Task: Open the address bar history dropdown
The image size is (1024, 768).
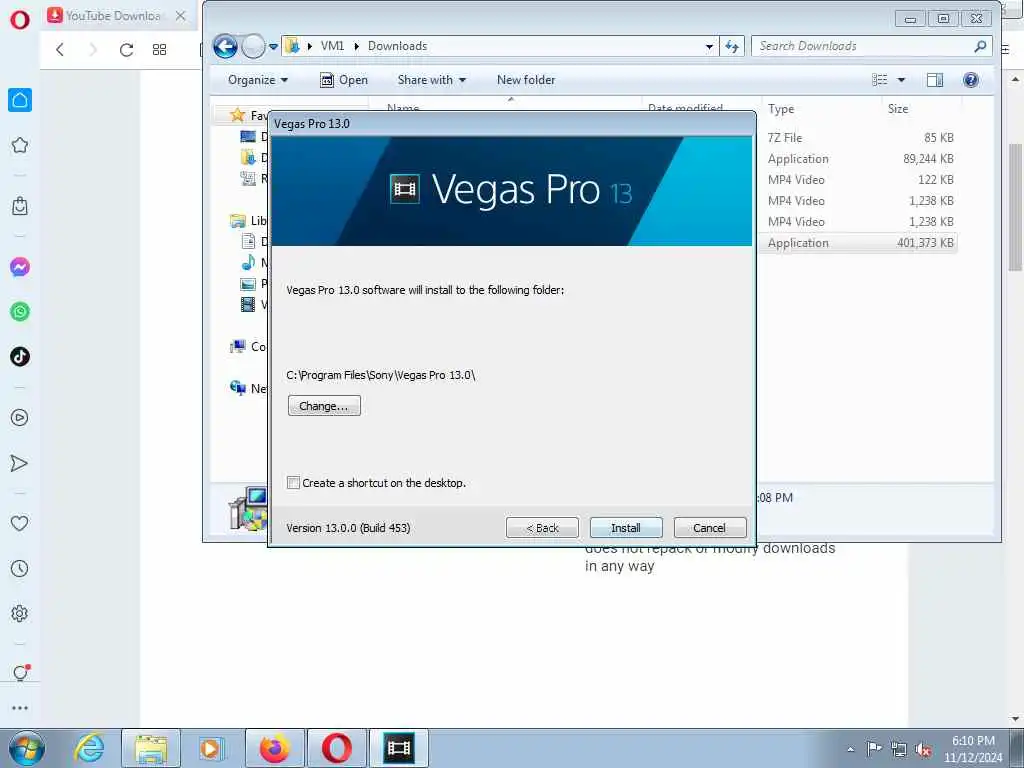Action: (709, 46)
